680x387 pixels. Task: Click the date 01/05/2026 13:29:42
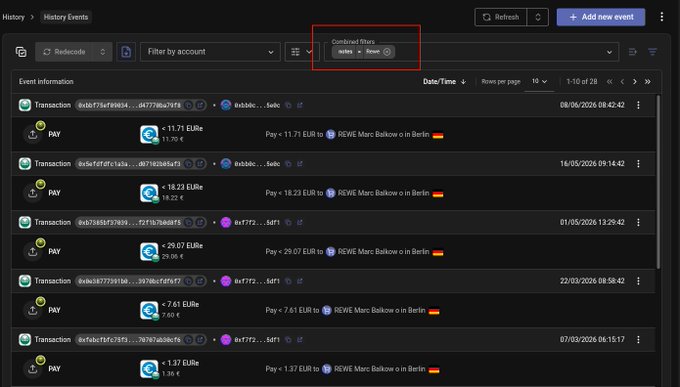592,222
